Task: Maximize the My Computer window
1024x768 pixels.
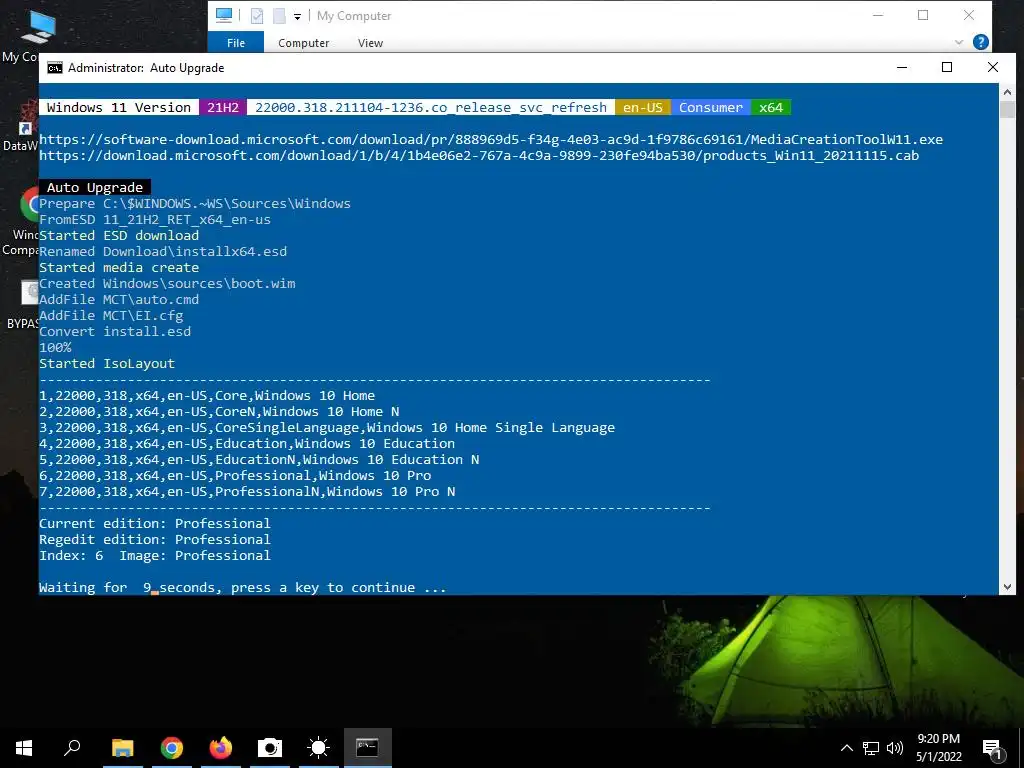Action: click(x=923, y=15)
